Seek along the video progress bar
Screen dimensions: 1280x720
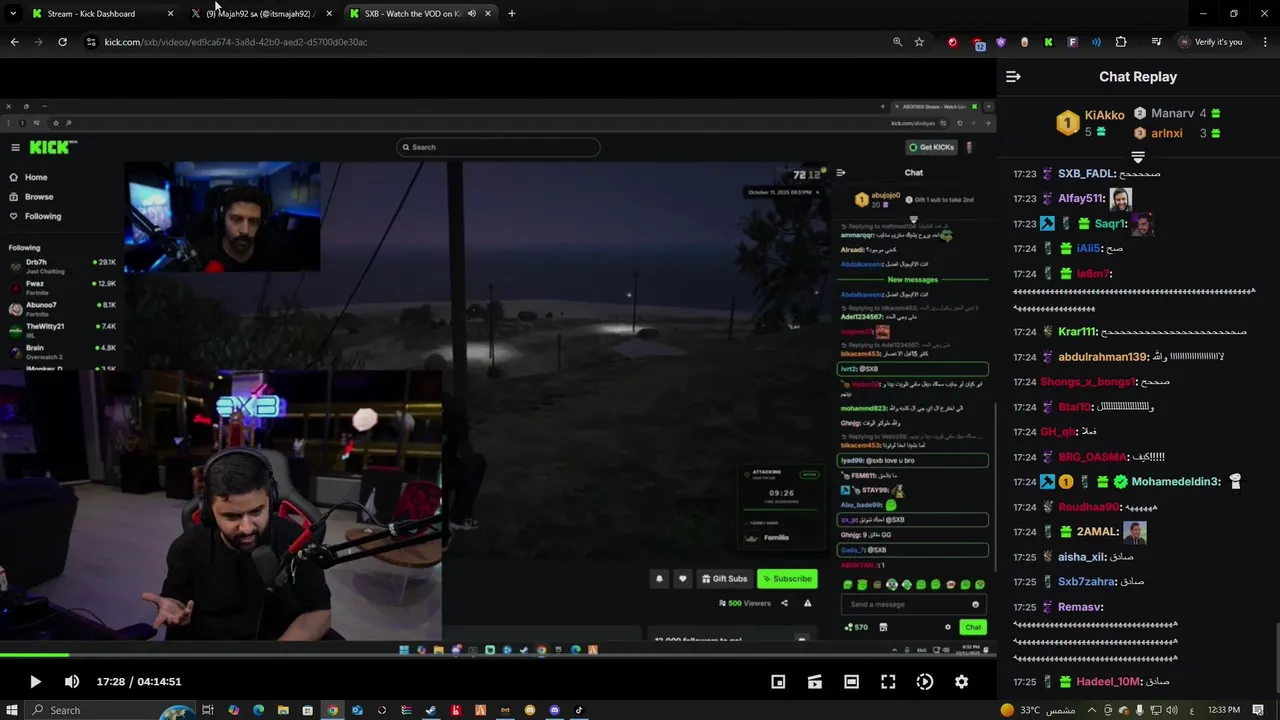pos(498,656)
